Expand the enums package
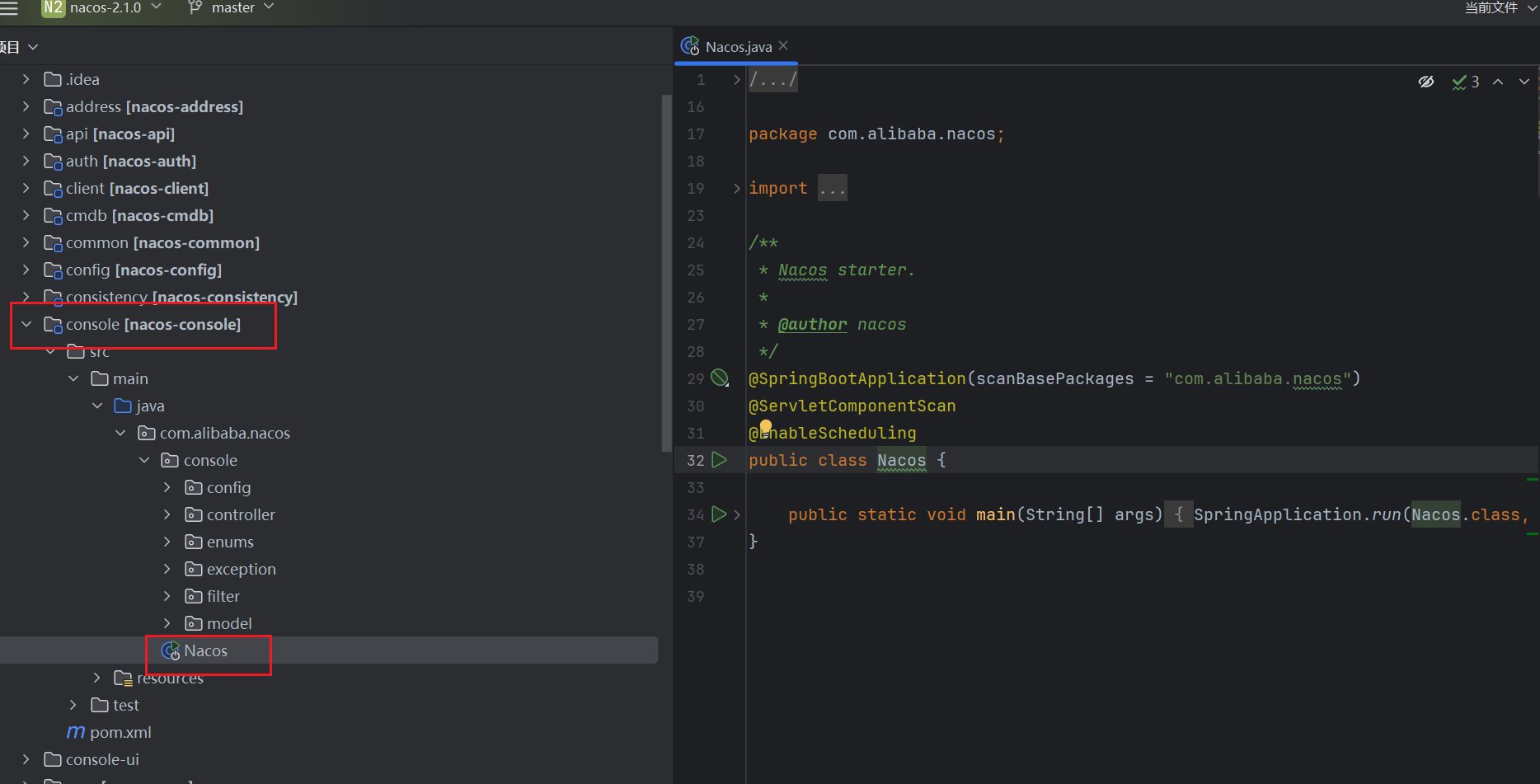 (x=167, y=542)
